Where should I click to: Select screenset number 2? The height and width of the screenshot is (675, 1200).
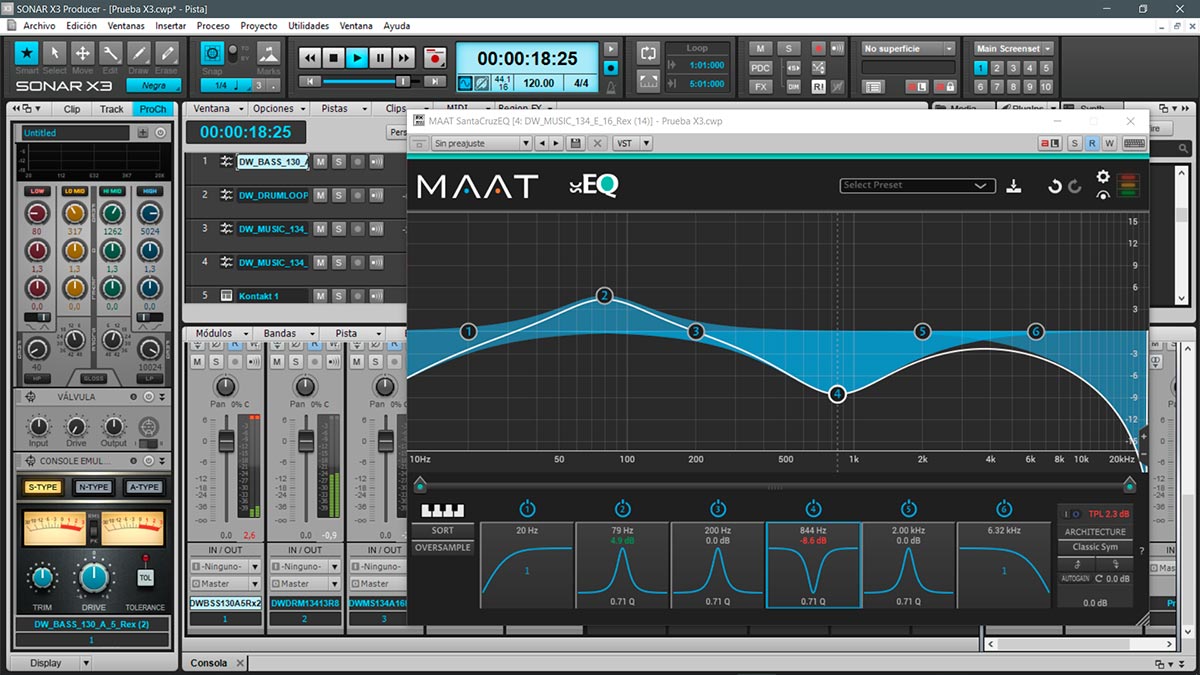tap(998, 68)
